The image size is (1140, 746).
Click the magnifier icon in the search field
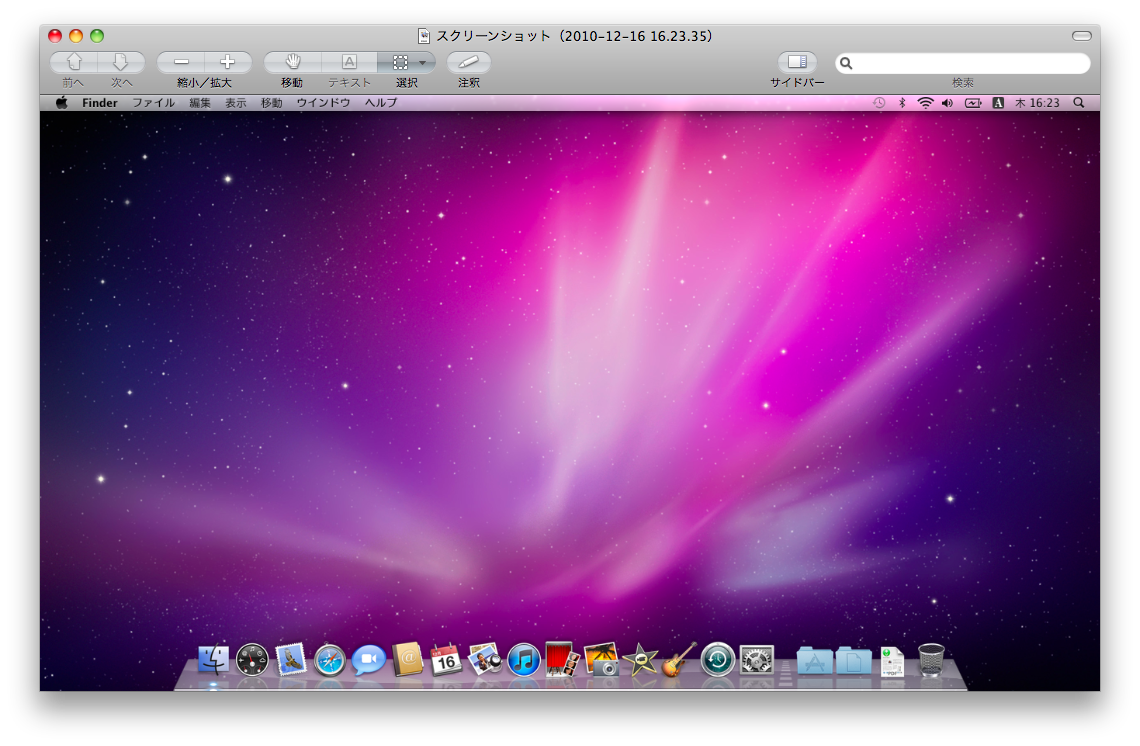coord(846,63)
